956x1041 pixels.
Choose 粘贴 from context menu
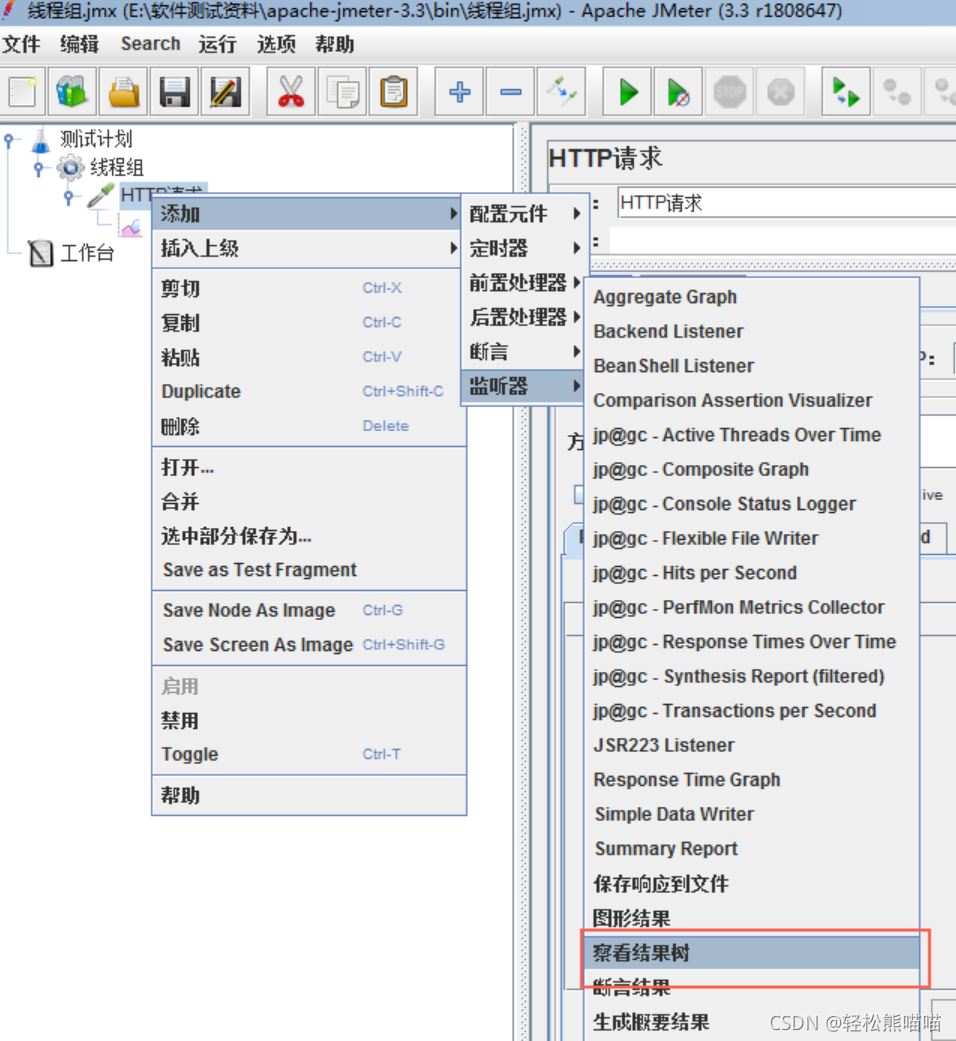tap(308, 357)
